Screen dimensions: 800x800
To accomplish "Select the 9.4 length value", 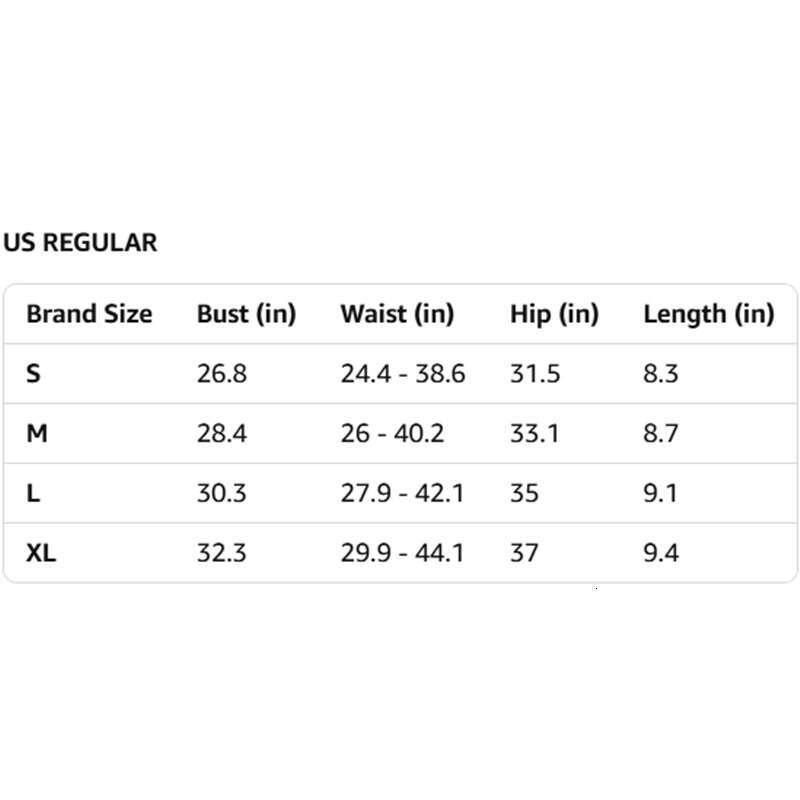I will [x=661, y=553].
